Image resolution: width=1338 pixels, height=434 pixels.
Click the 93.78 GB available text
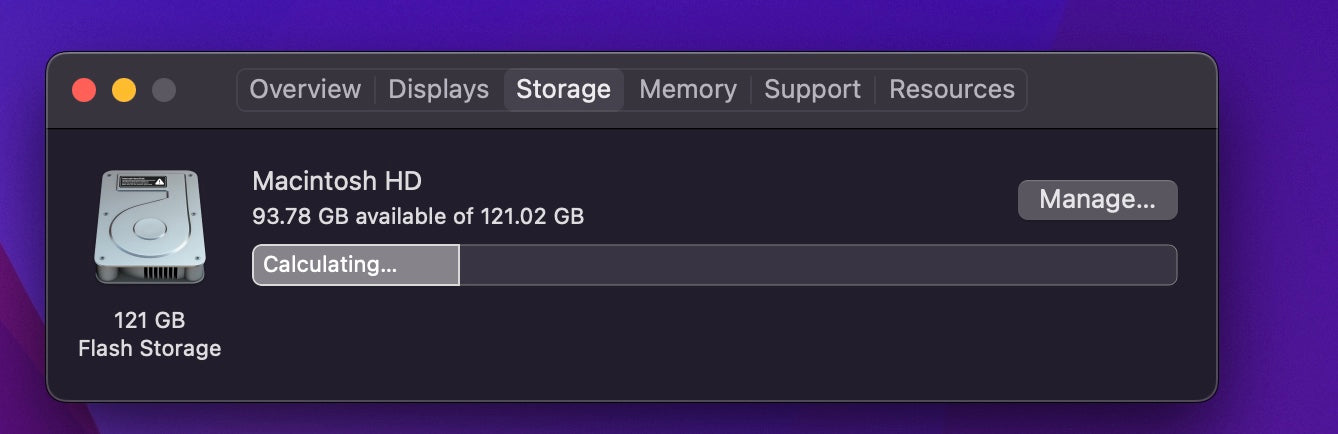[x=417, y=215]
